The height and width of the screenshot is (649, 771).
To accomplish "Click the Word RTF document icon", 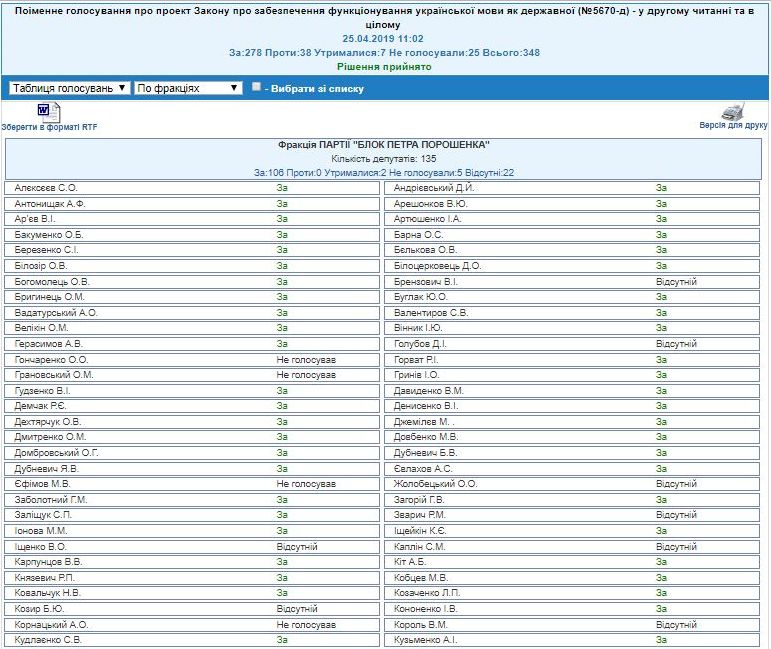I will pyautogui.click(x=49, y=113).
